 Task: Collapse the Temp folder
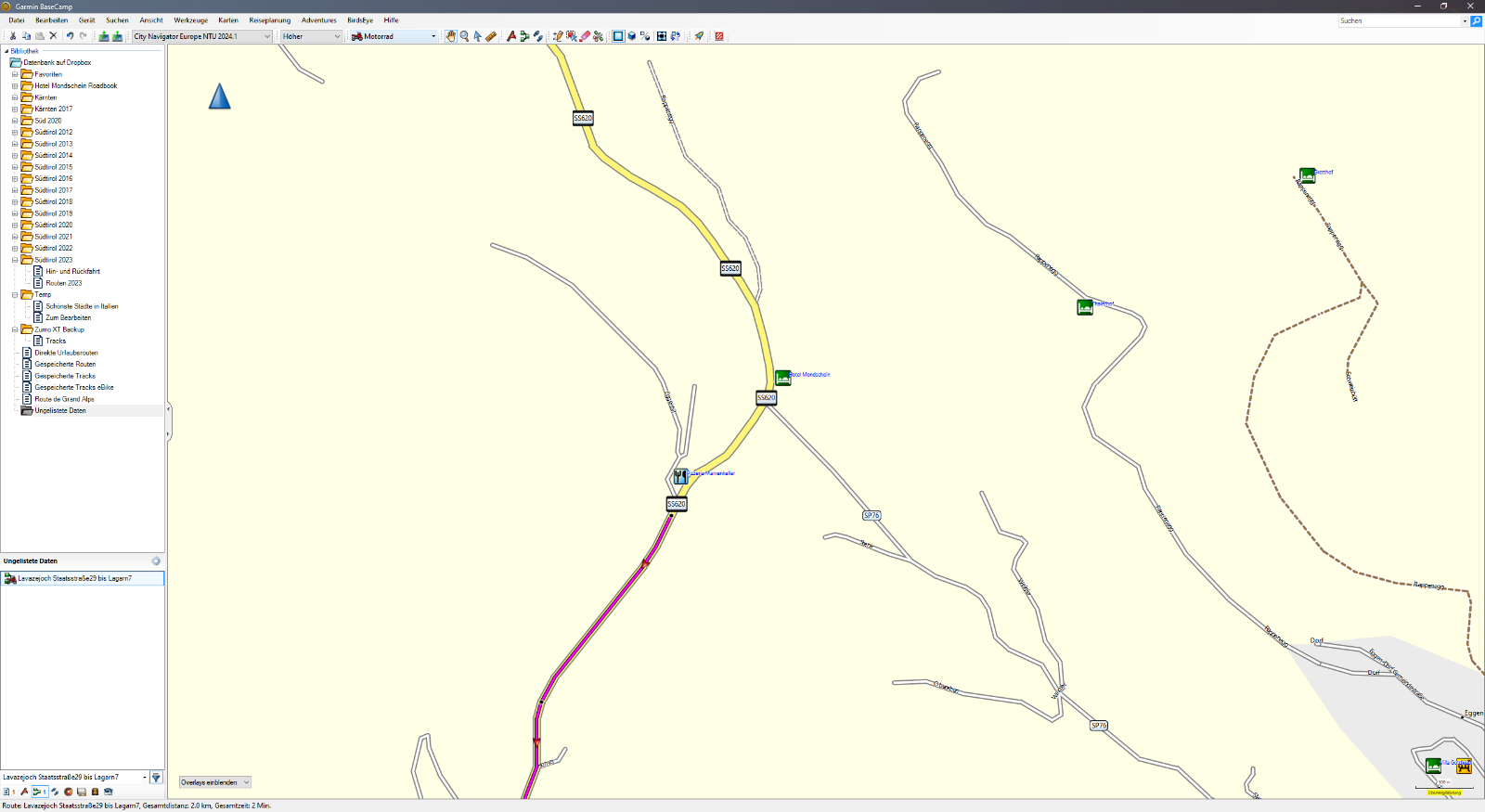(x=15, y=294)
